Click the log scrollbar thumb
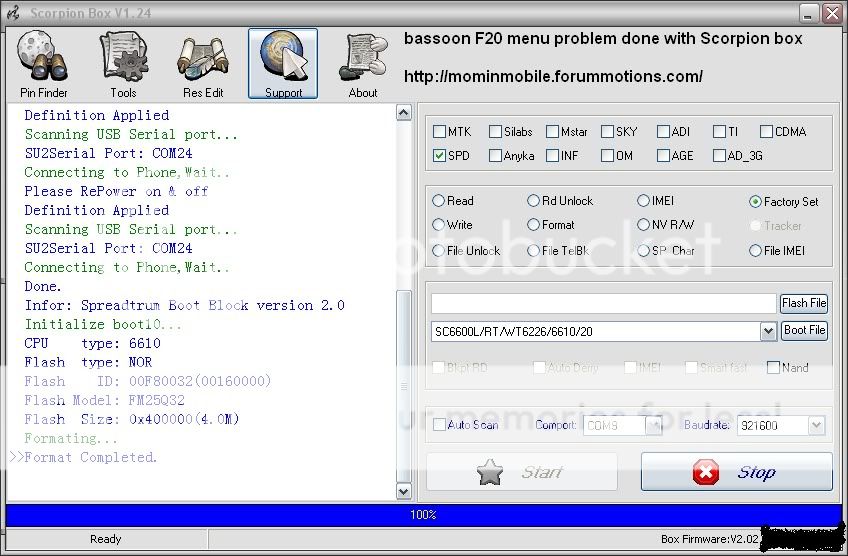Viewport: 848px width, 556px height. click(x=403, y=386)
